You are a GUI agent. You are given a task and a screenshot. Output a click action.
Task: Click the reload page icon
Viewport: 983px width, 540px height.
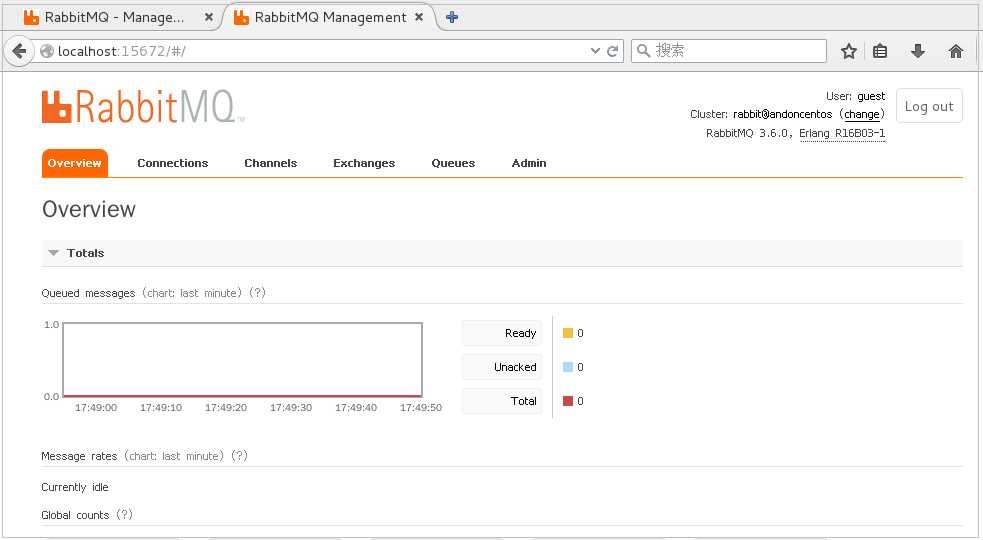pos(612,51)
